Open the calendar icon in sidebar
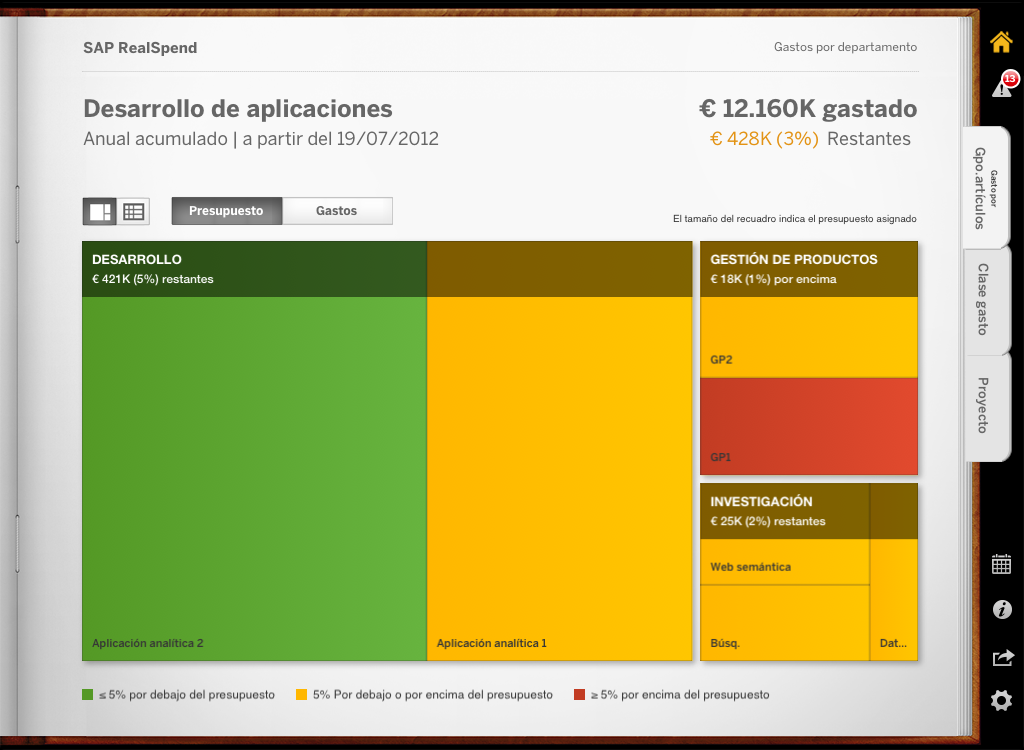The width and height of the screenshot is (1024, 750). tap(1001, 564)
